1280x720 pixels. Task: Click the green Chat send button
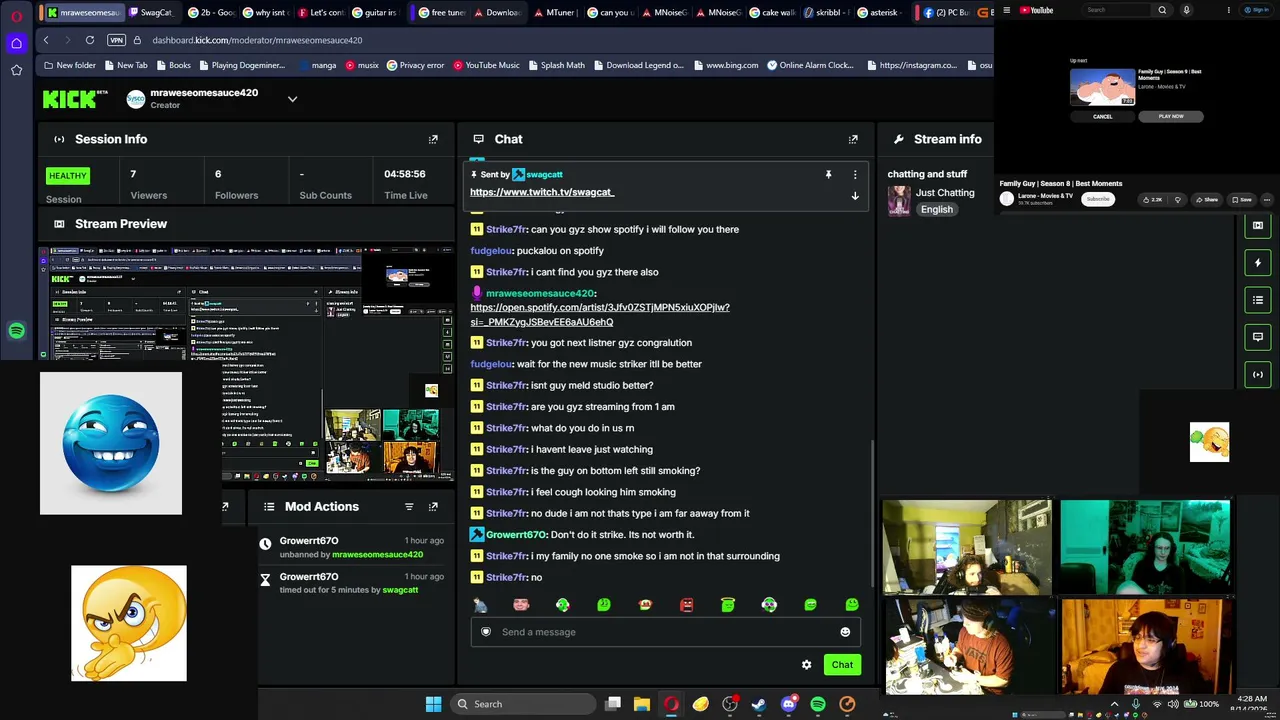pyautogui.click(x=842, y=665)
